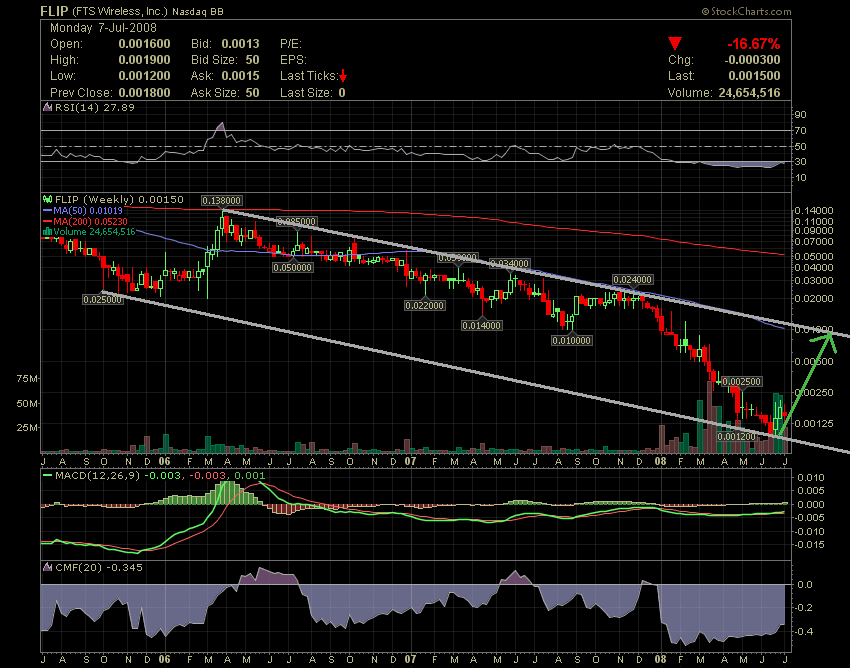
Task: Click the MA(200) 0.05230 legend text
Action: tap(91, 221)
